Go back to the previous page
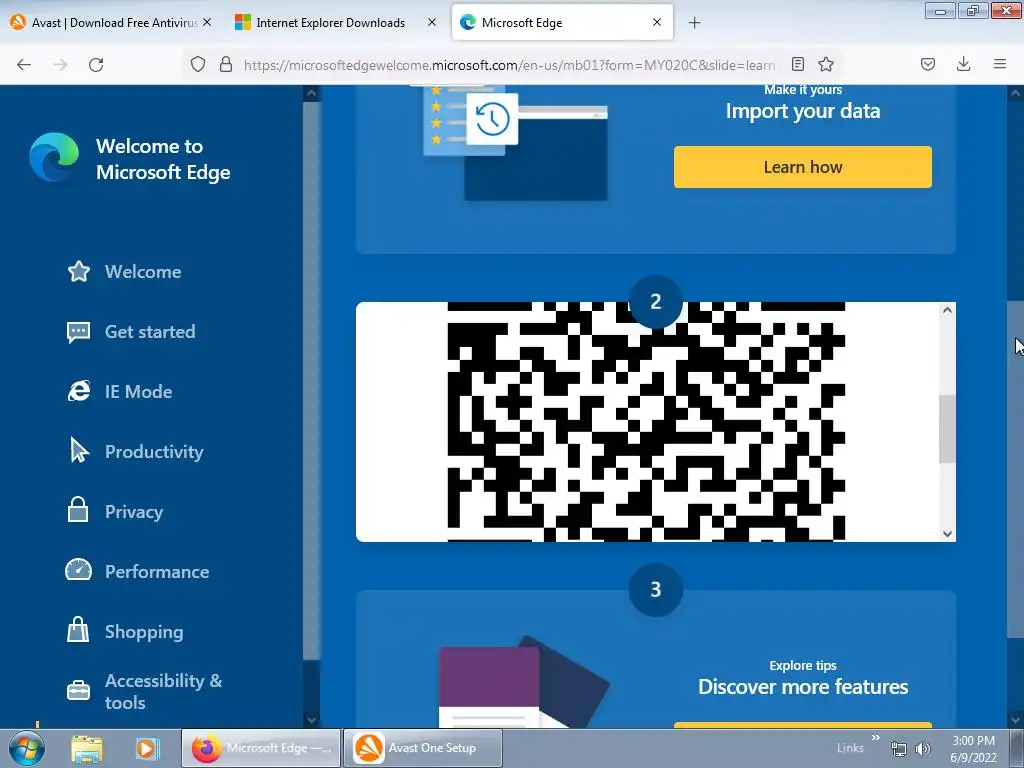1024x768 pixels. [x=24, y=64]
